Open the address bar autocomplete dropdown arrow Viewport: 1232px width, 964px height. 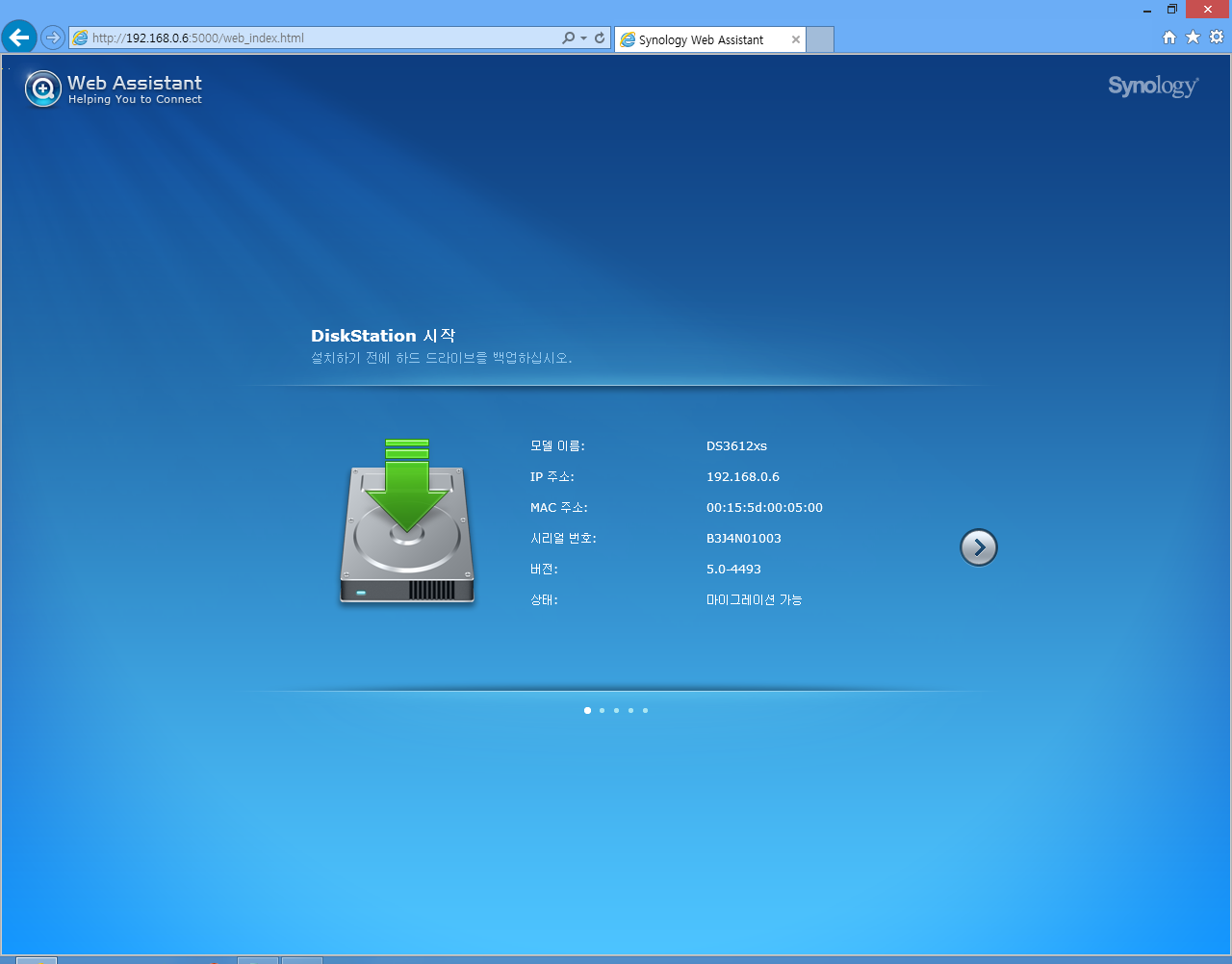coord(583,38)
